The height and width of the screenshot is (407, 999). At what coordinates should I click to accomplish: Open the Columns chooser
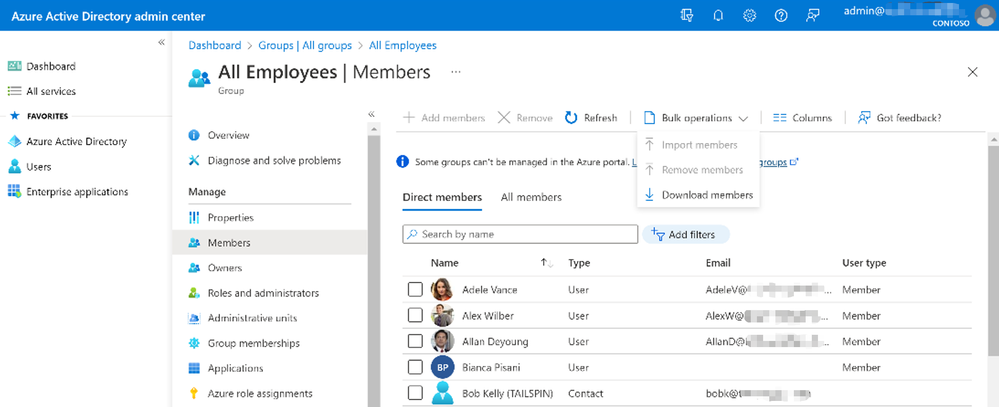click(x=802, y=118)
